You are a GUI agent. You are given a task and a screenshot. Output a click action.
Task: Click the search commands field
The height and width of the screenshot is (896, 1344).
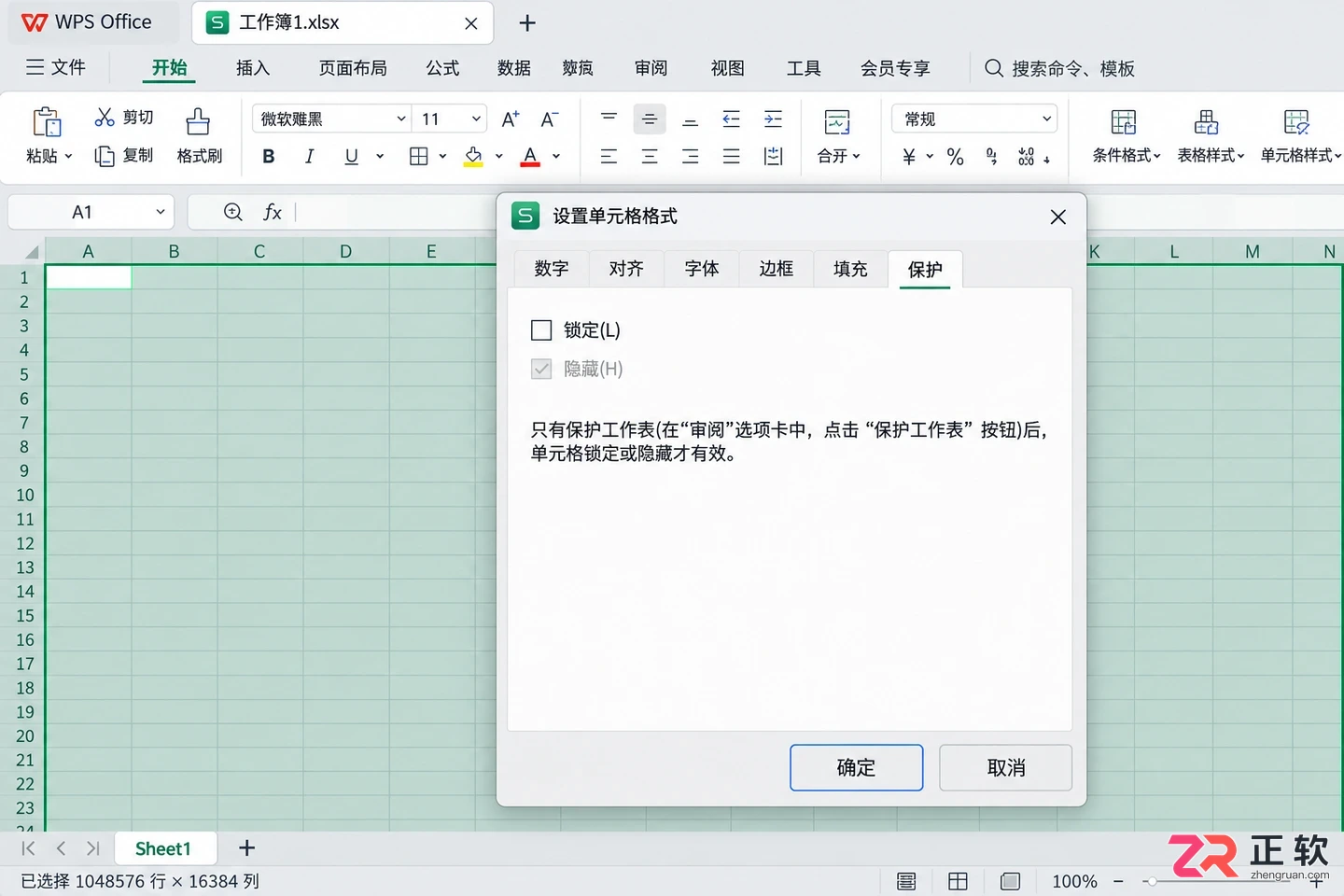[1060, 68]
